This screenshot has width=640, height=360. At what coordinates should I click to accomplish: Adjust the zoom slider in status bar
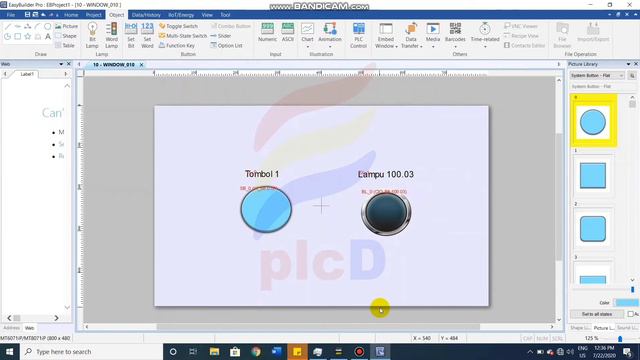coord(620,338)
